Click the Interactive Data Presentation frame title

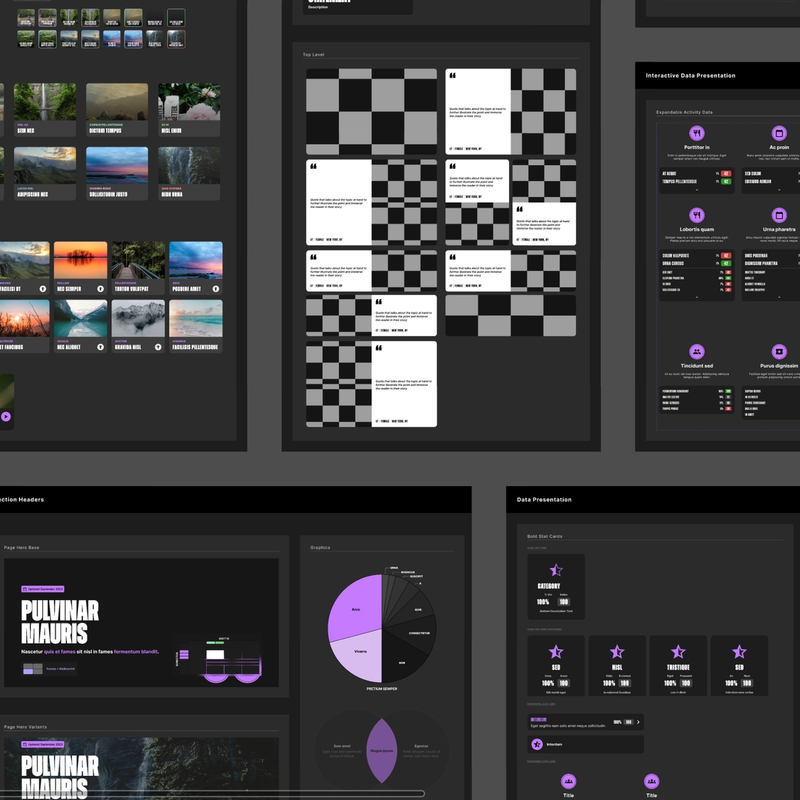pyautogui.click(x=690, y=76)
